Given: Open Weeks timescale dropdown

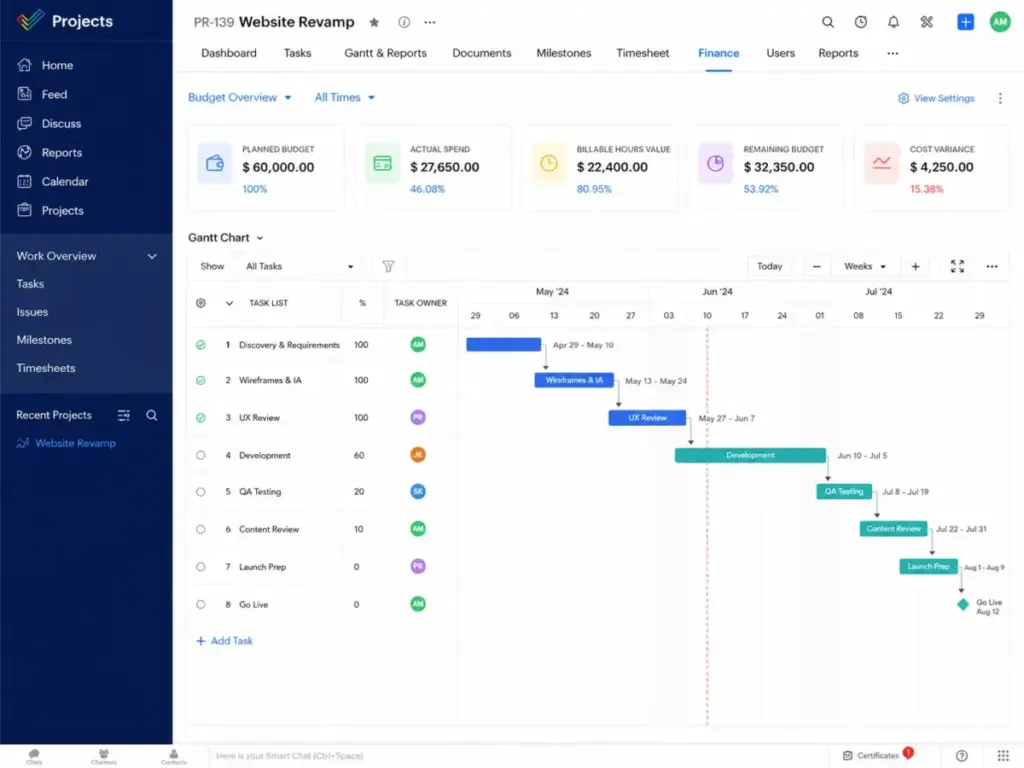Looking at the screenshot, I should pos(865,266).
